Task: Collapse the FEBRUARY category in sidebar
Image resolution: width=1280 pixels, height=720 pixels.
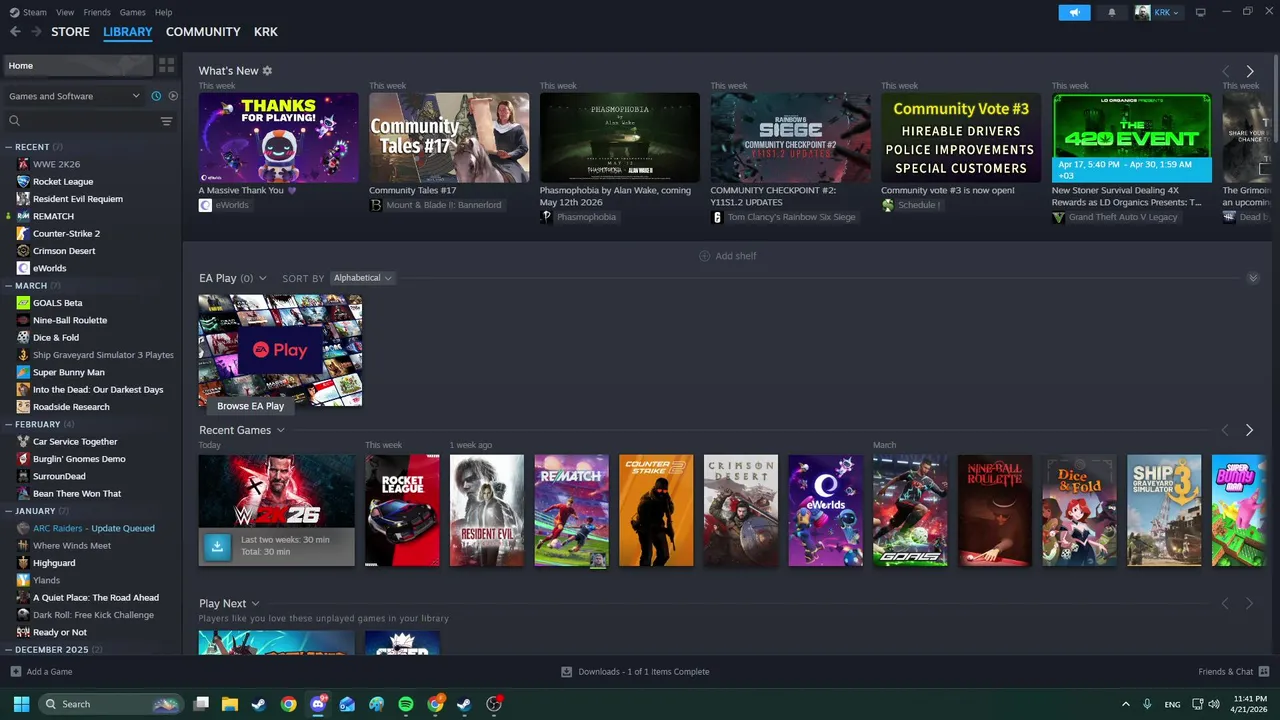Action: coord(9,424)
